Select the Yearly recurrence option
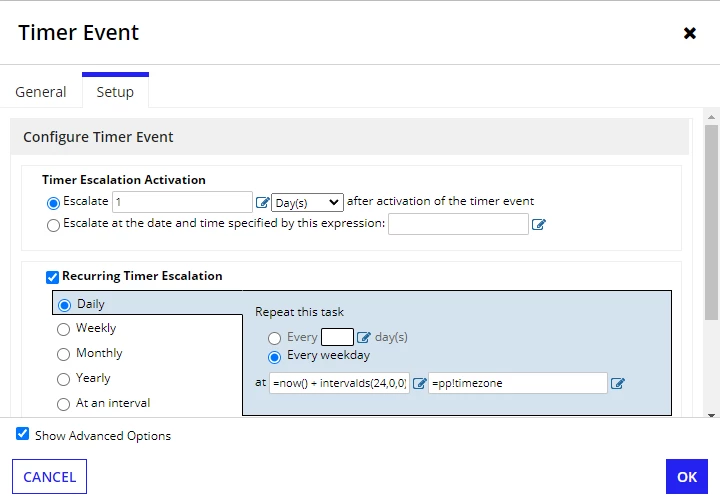This screenshot has width=720, height=501. point(63,379)
